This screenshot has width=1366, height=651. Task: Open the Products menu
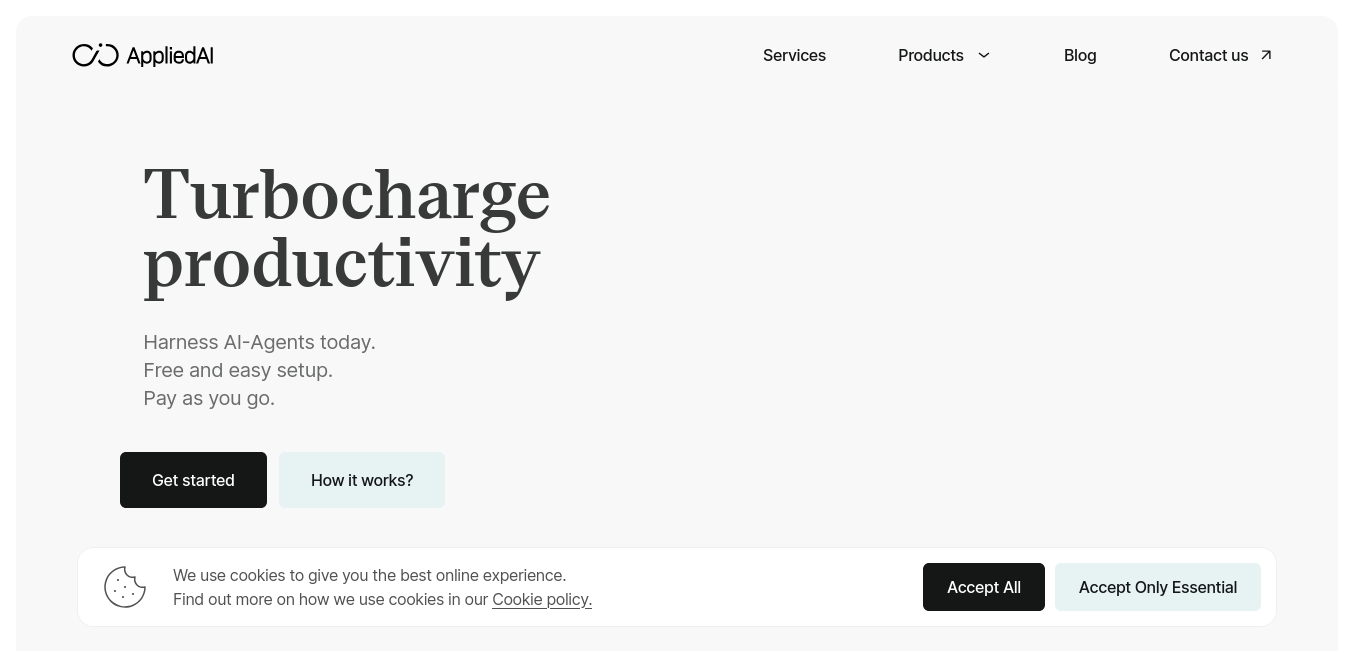pos(931,55)
